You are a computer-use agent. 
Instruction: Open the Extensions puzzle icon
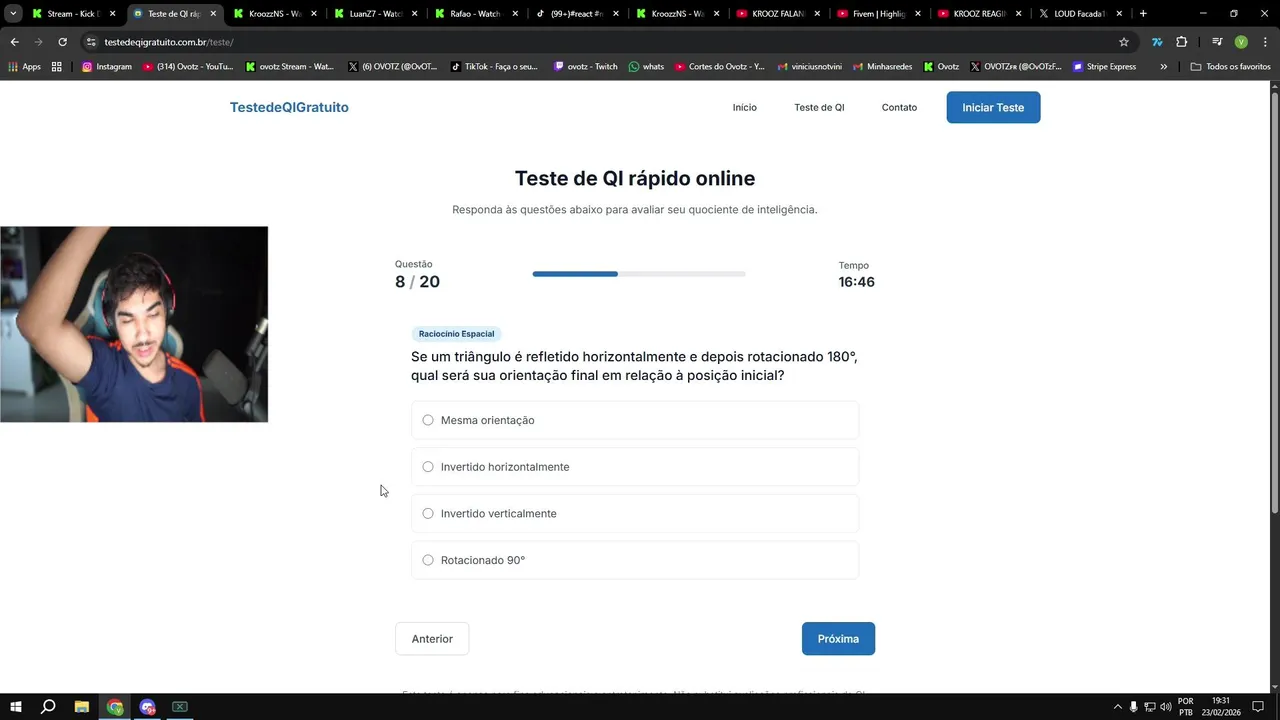(x=1181, y=42)
